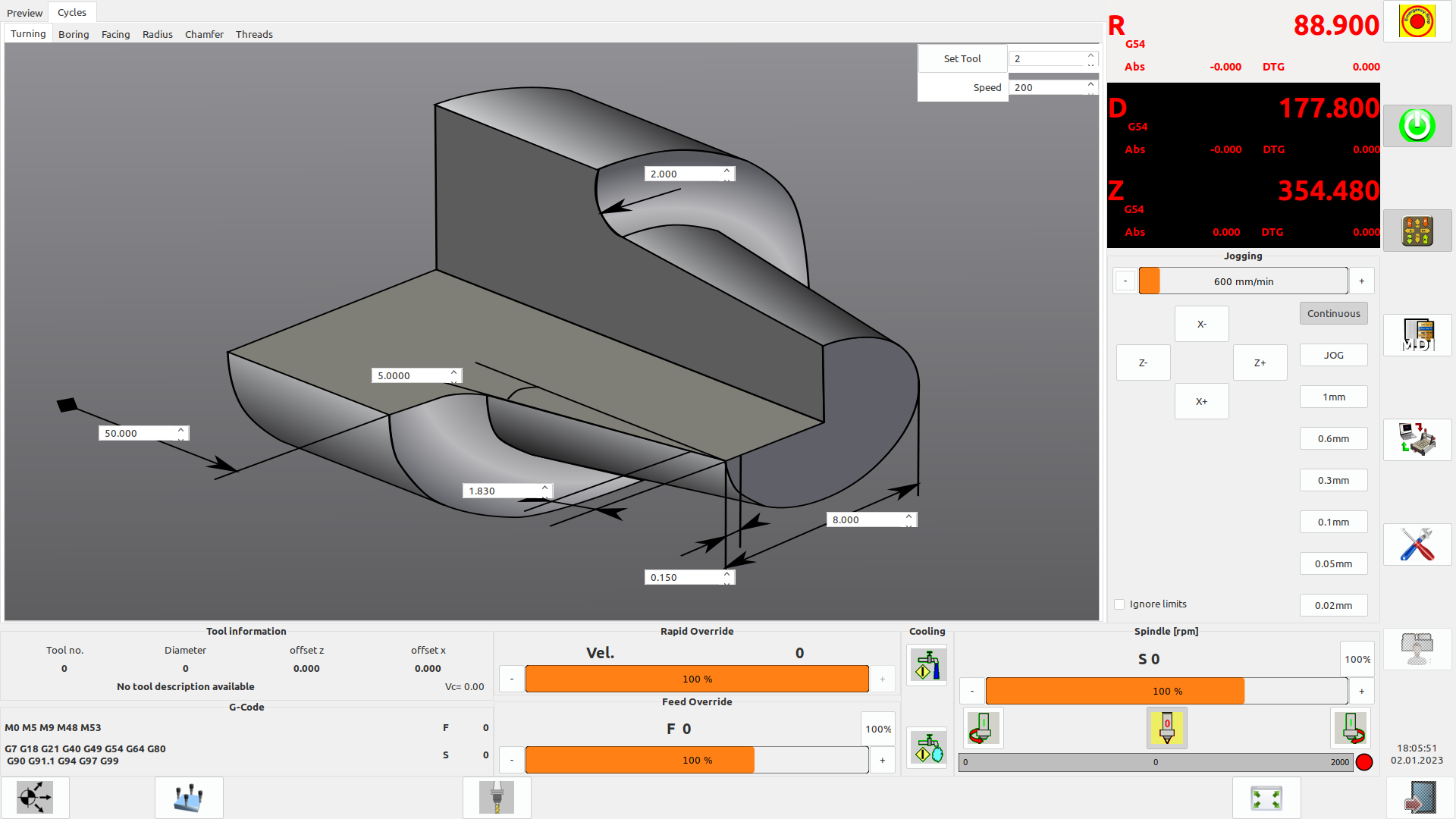Enable Ignore limits checkbox

[x=1119, y=604]
